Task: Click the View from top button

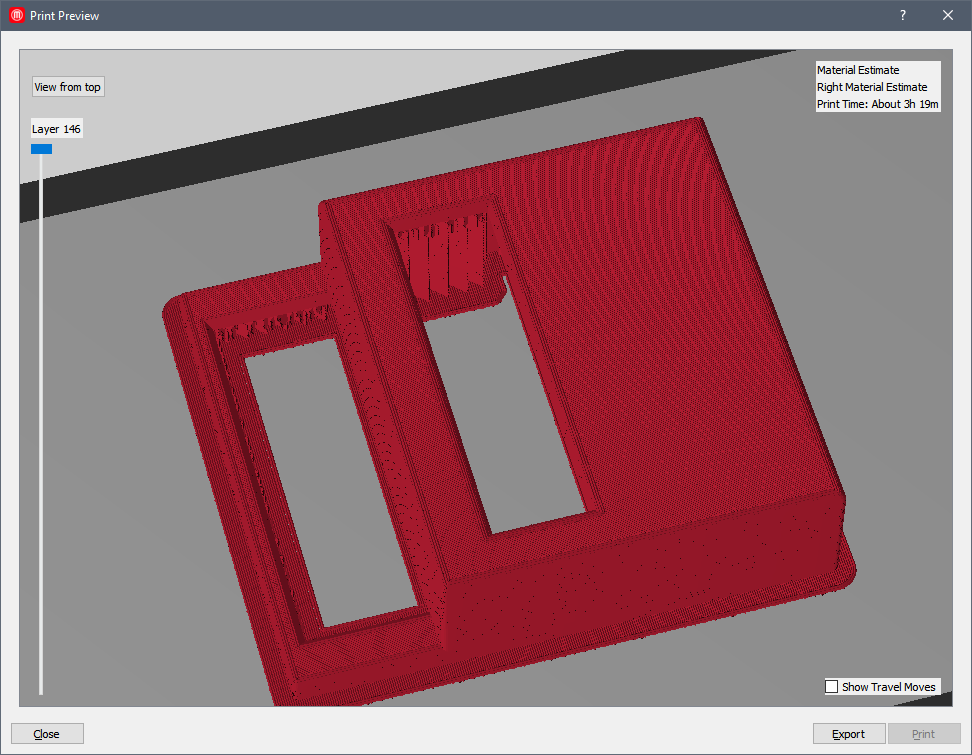Action: coord(67,87)
